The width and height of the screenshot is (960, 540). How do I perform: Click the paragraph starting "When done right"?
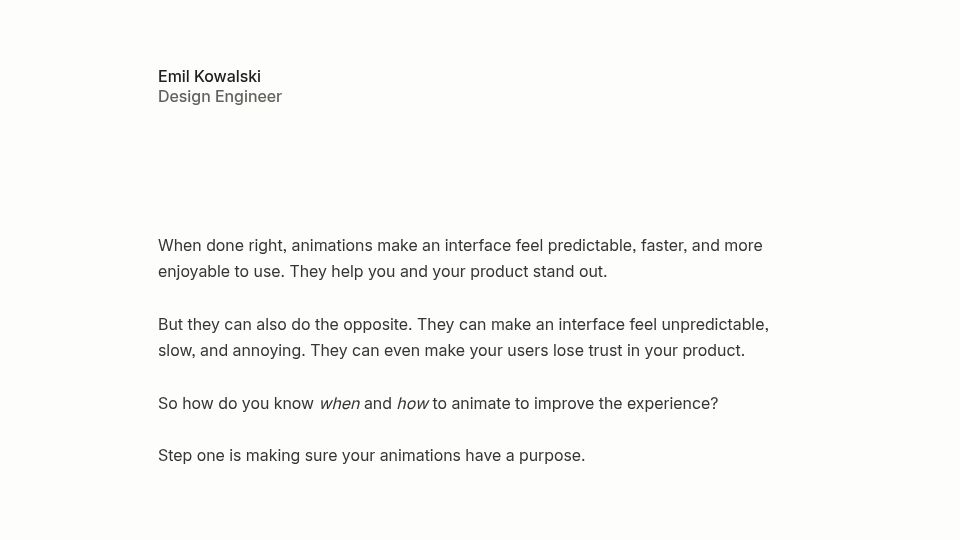(x=460, y=258)
